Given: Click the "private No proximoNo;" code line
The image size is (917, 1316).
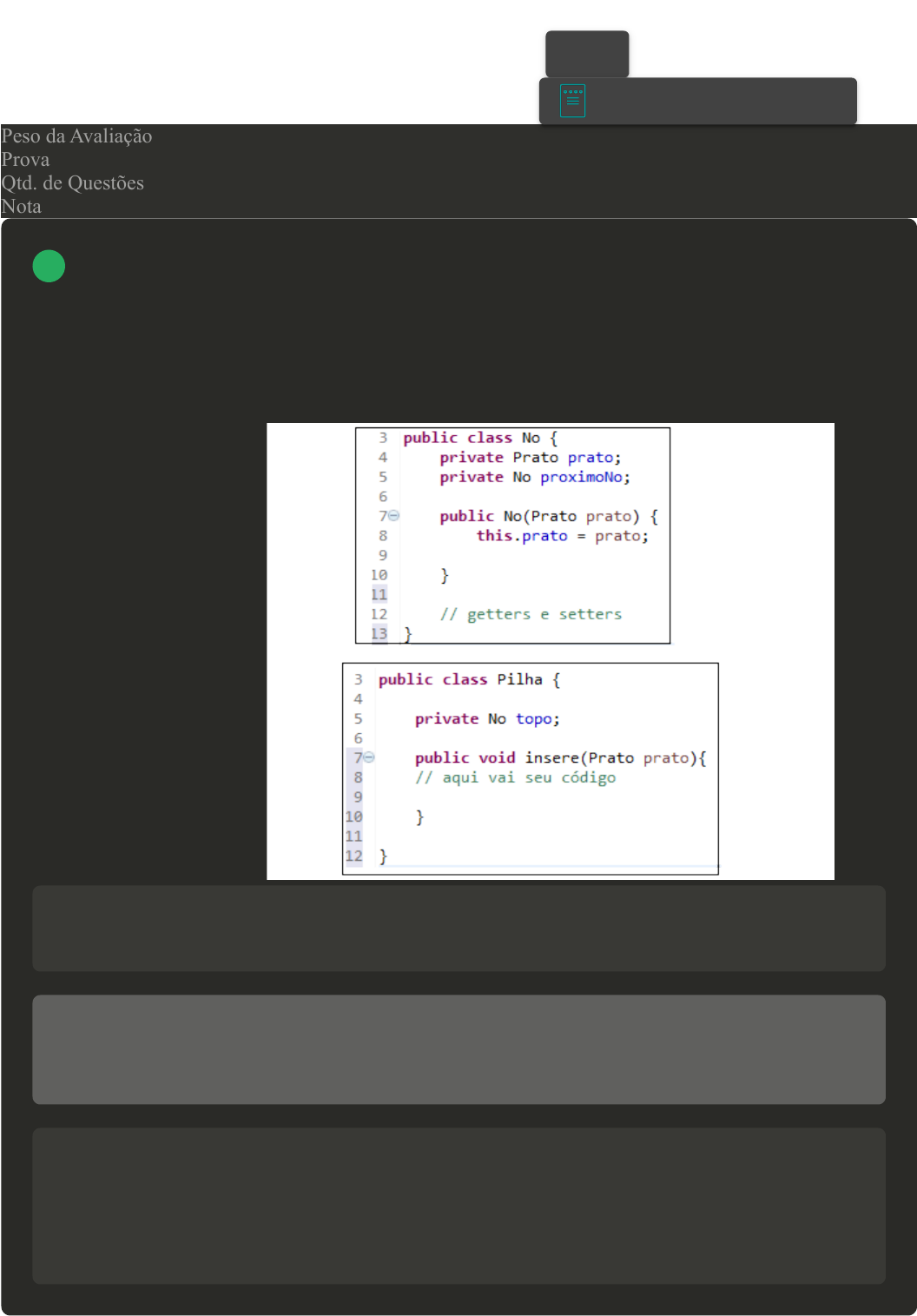Looking at the screenshot, I should tap(534, 478).
